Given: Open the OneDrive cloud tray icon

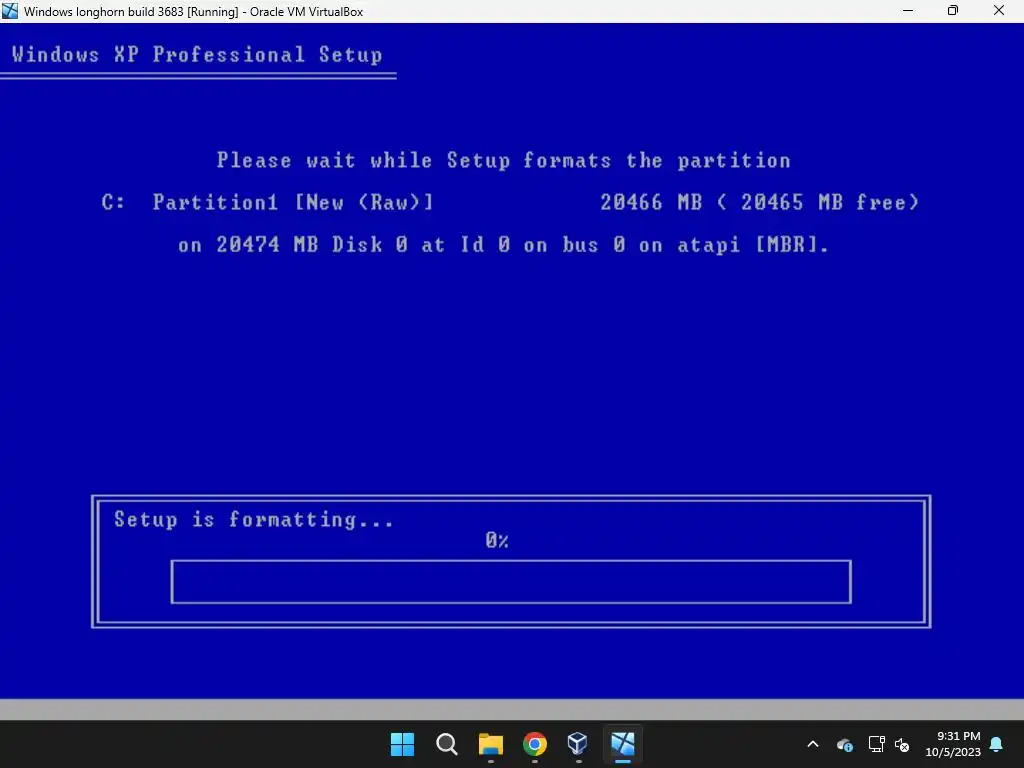Looking at the screenshot, I should (844, 744).
